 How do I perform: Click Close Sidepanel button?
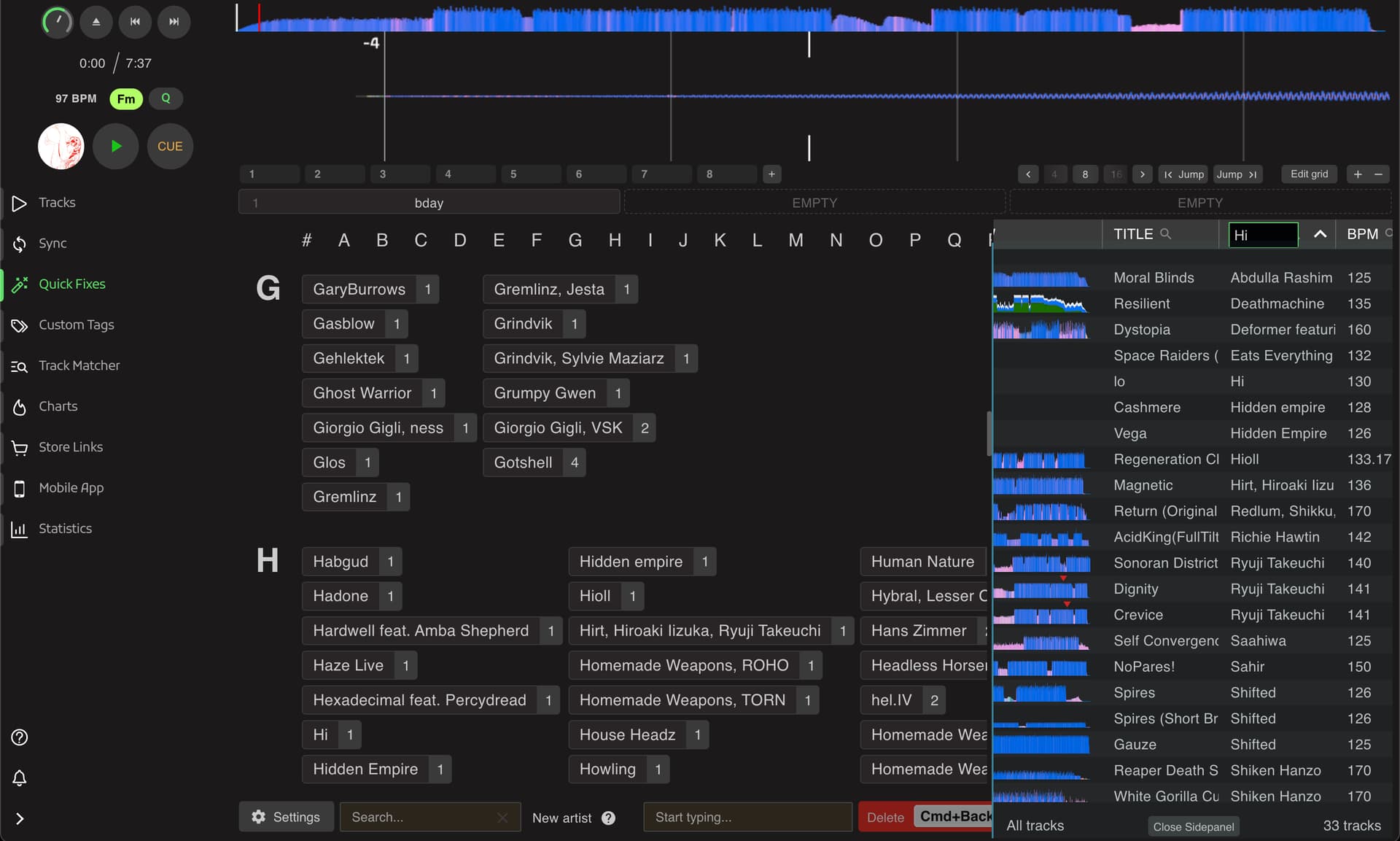point(1193,826)
